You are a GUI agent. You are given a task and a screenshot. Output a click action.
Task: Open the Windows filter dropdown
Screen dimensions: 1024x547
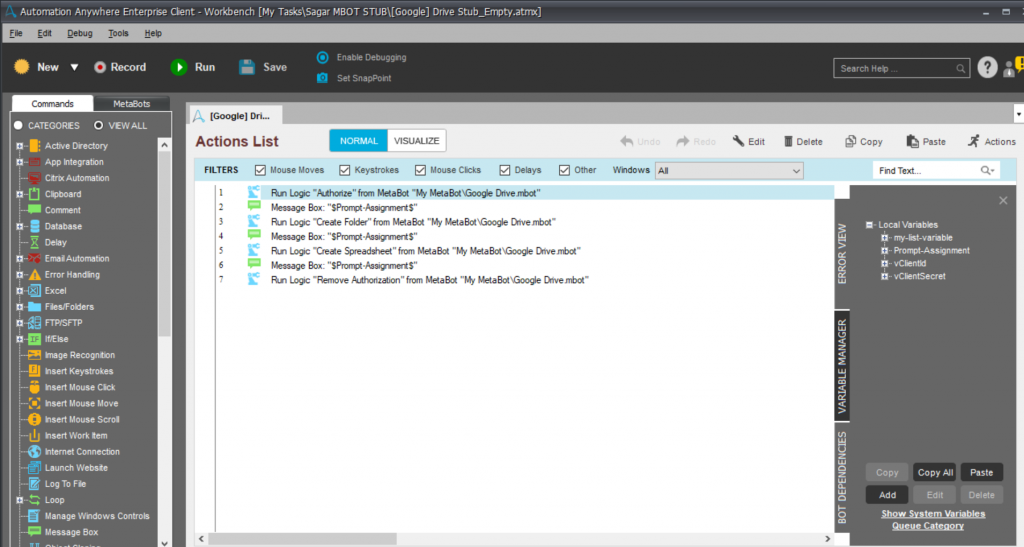(x=729, y=171)
